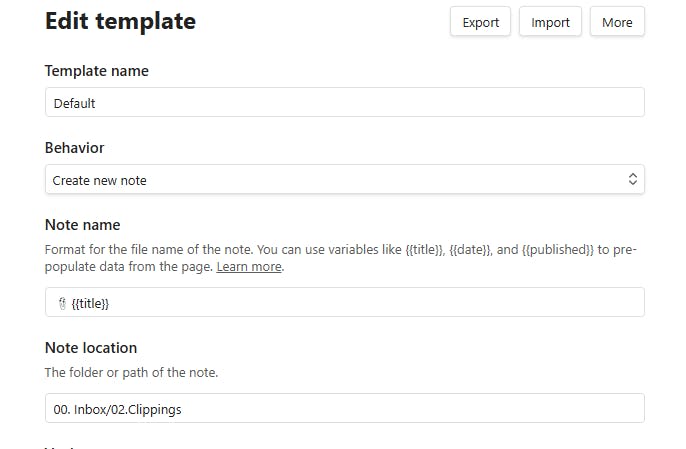Click the {{title}} variable in Note name

tap(90, 302)
